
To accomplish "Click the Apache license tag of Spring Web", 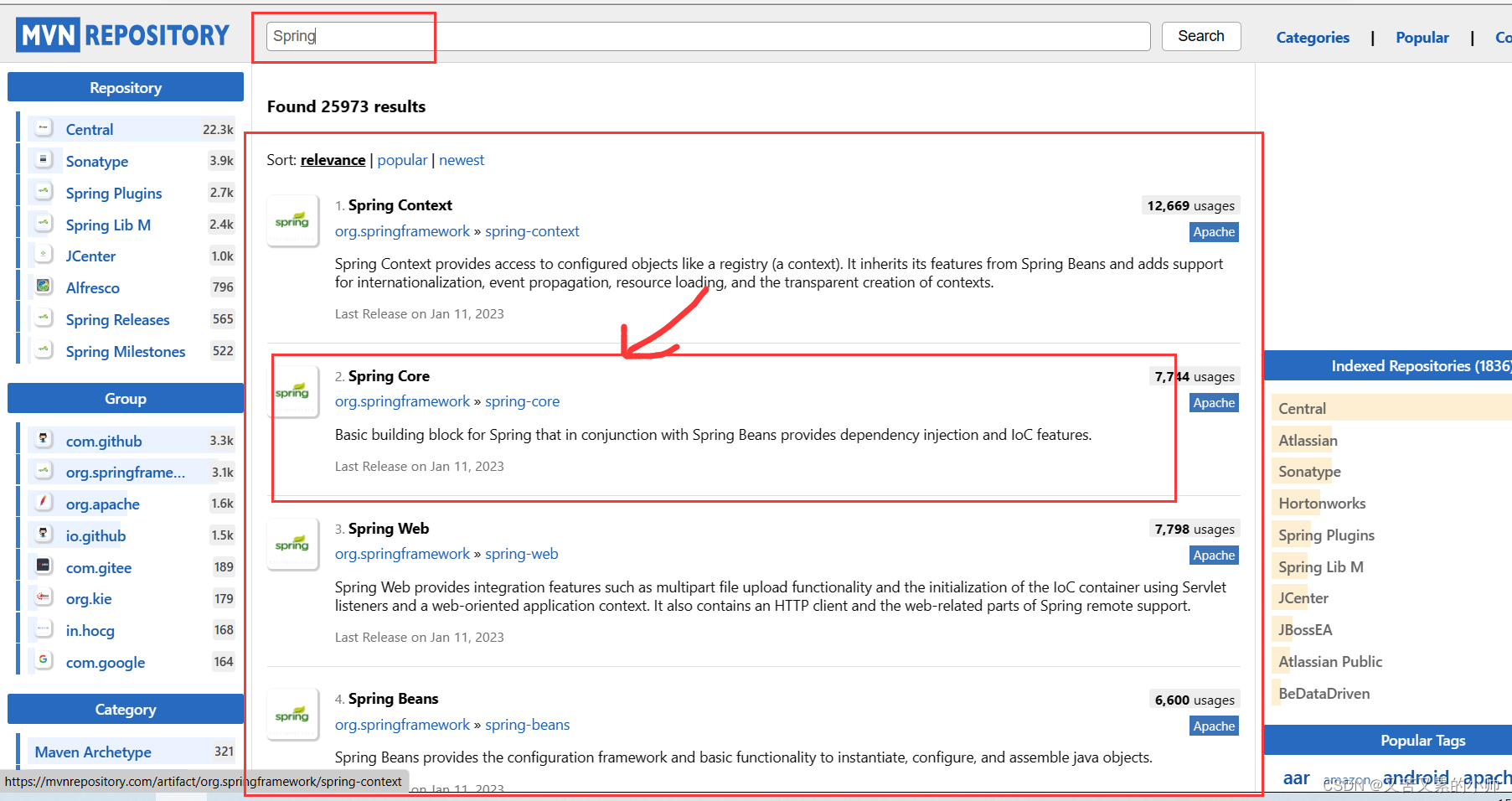I will (x=1214, y=556).
